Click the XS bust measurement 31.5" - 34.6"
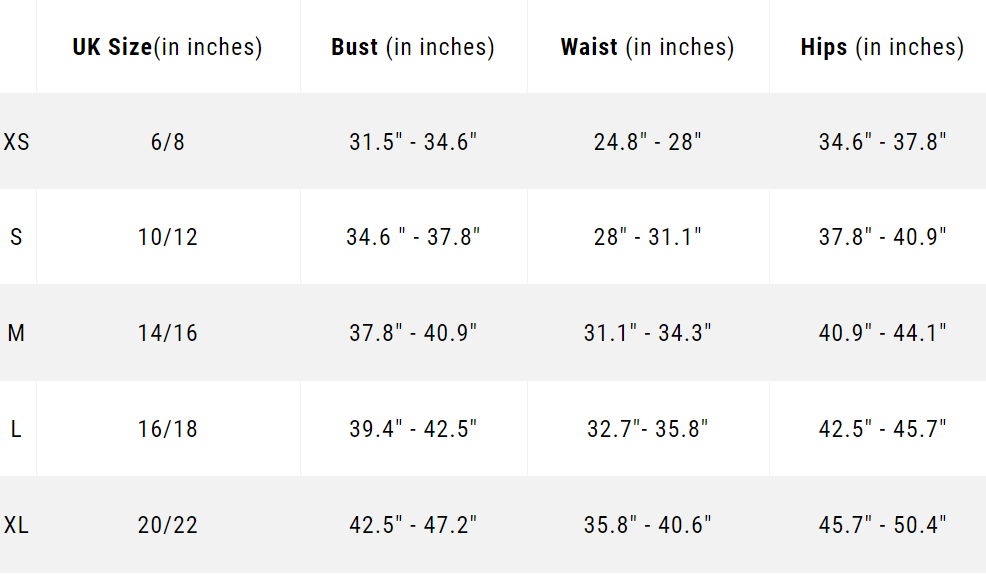 coord(413,142)
